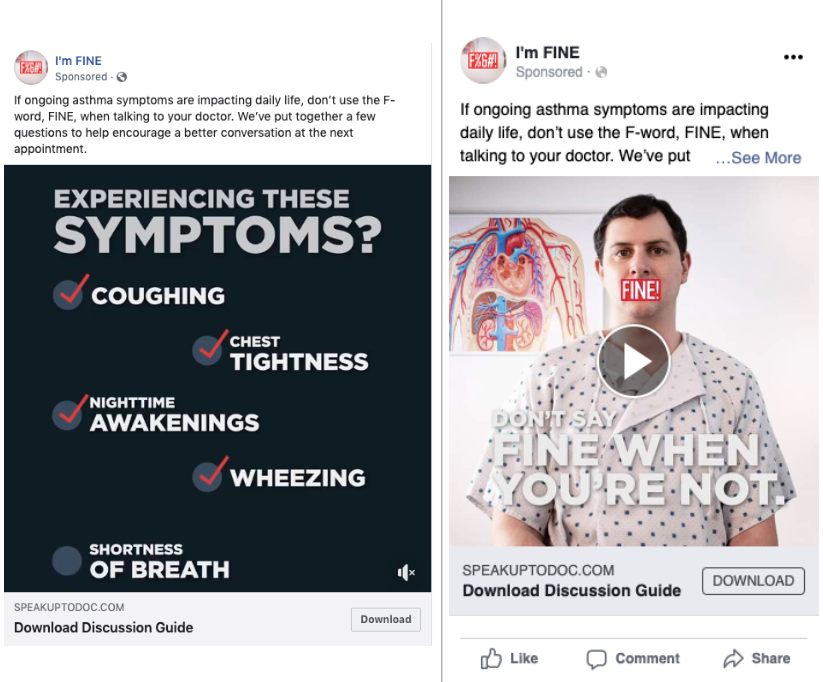Click the Coughing checkmark circle
The height and width of the screenshot is (682, 823).
(x=68, y=293)
